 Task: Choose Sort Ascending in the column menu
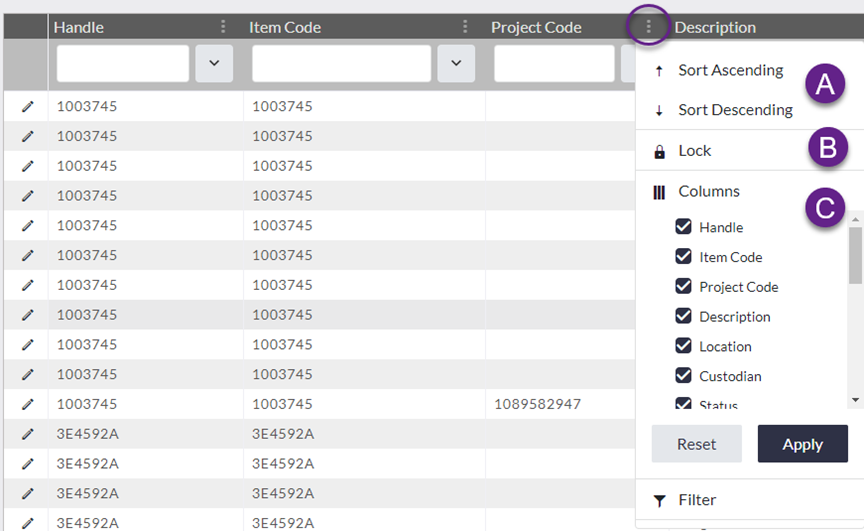pyautogui.click(x=730, y=71)
